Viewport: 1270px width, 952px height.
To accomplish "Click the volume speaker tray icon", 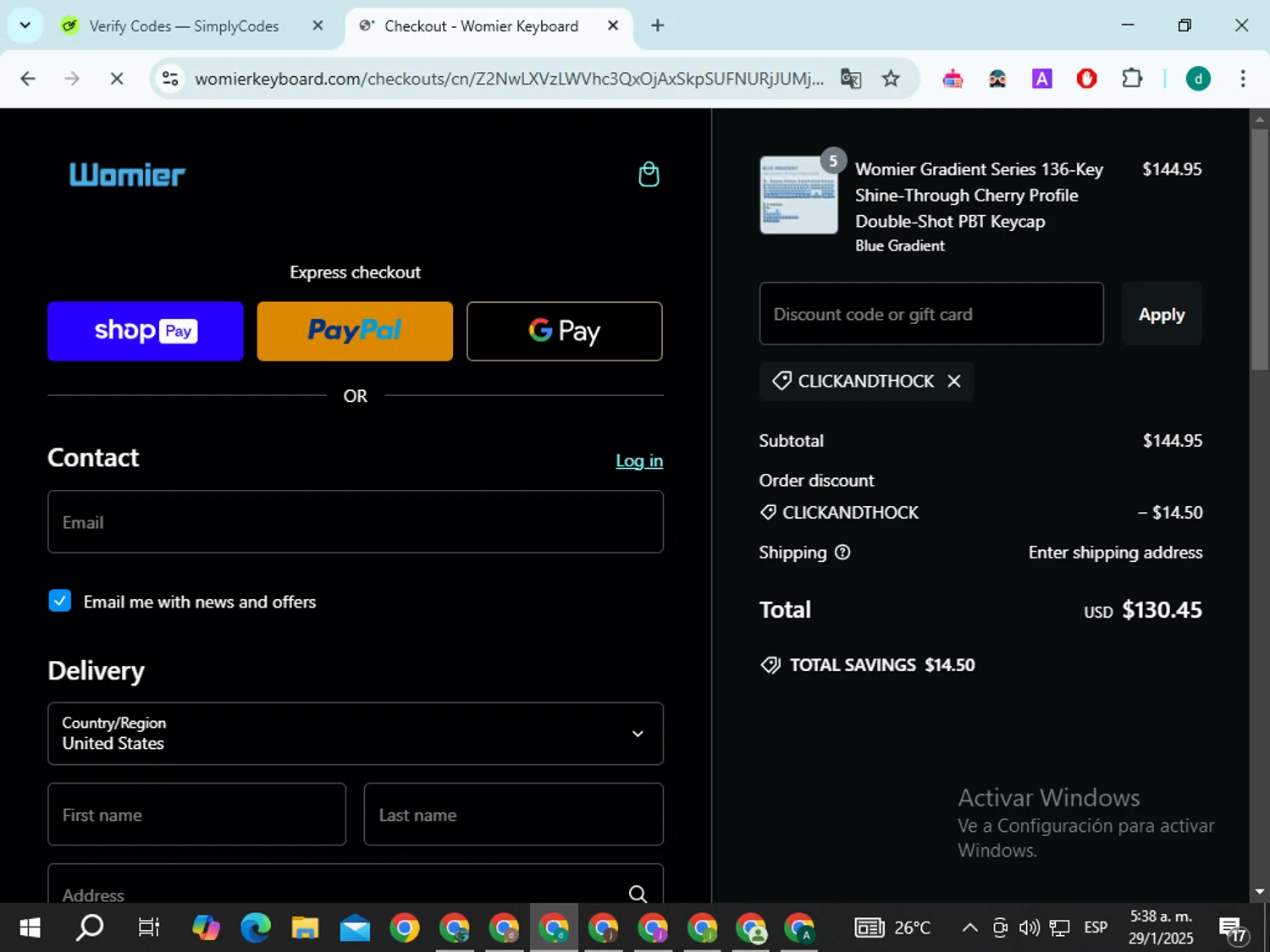I will [1030, 928].
